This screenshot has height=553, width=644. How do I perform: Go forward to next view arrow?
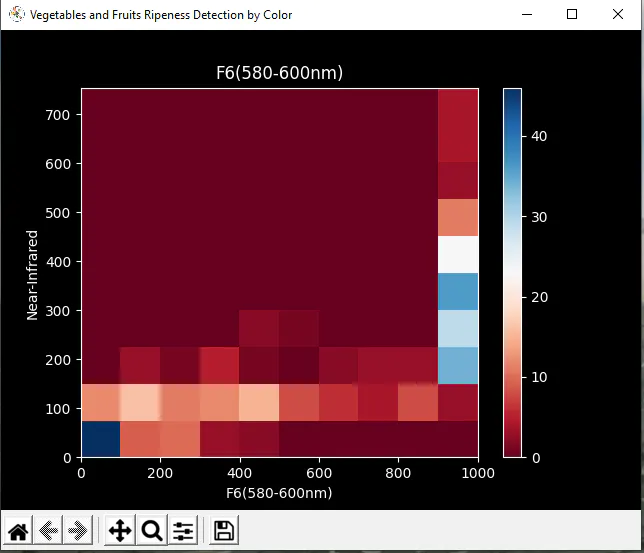[x=78, y=530]
